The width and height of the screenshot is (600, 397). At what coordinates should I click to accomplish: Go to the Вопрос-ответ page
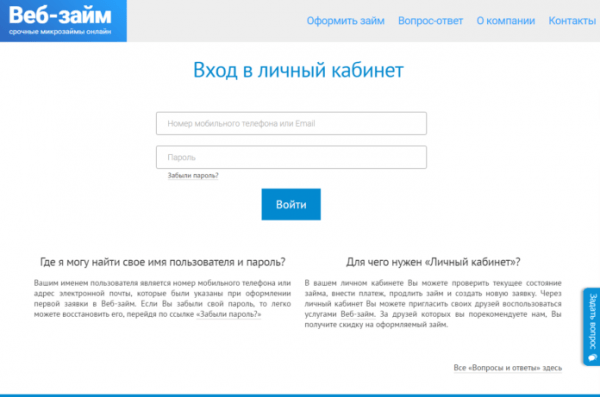430,21
